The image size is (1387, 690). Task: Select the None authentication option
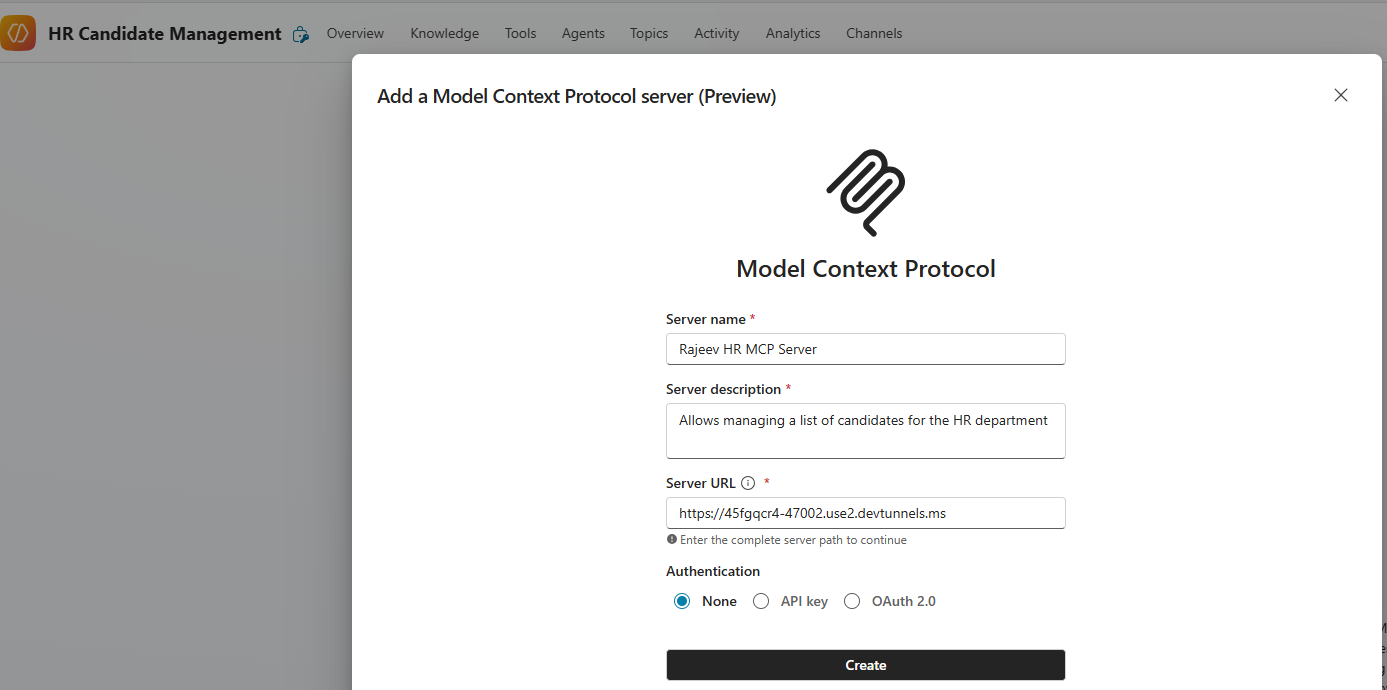pos(682,601)
